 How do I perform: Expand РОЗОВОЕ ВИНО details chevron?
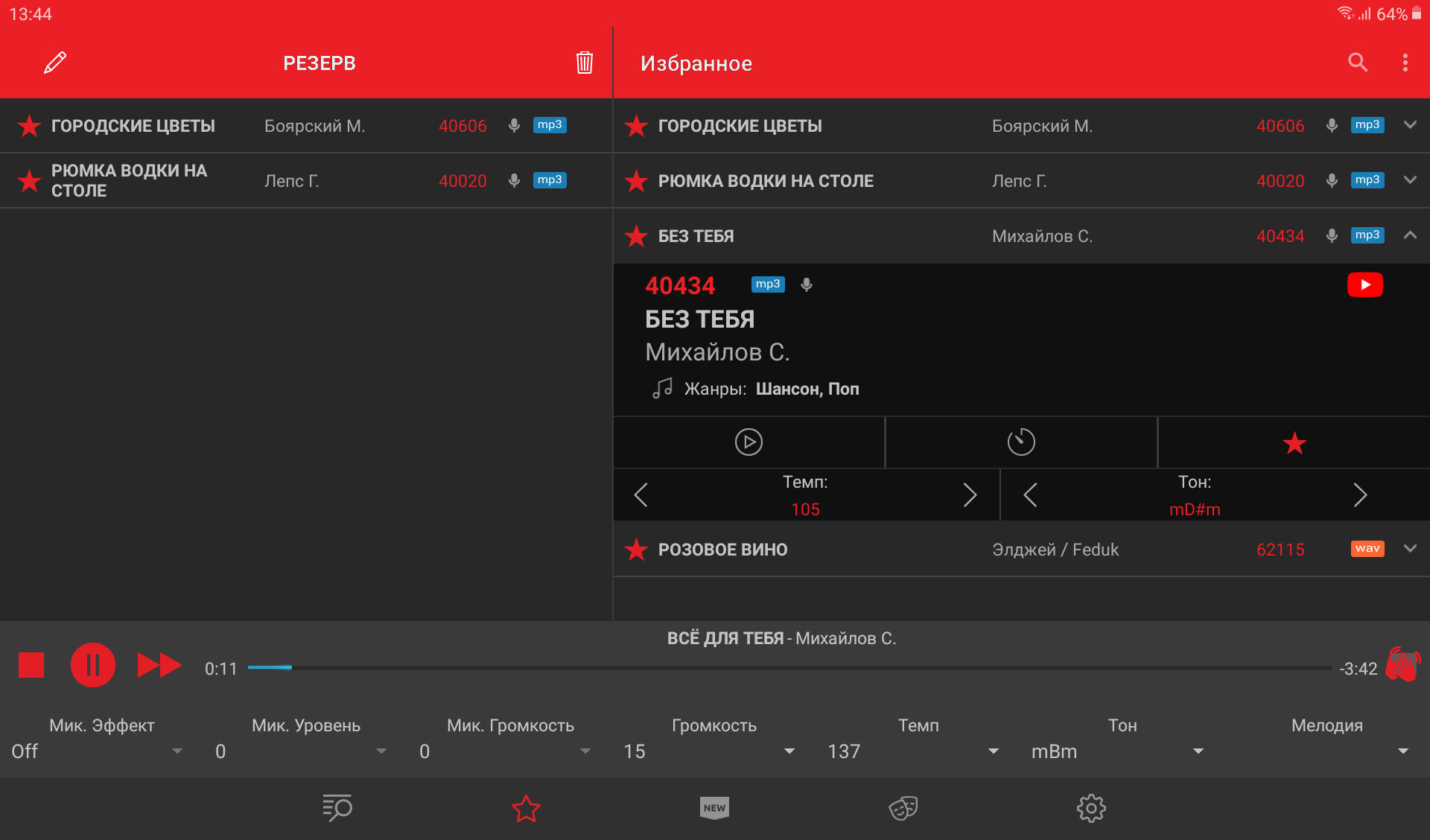click(x=1410, y=549)
